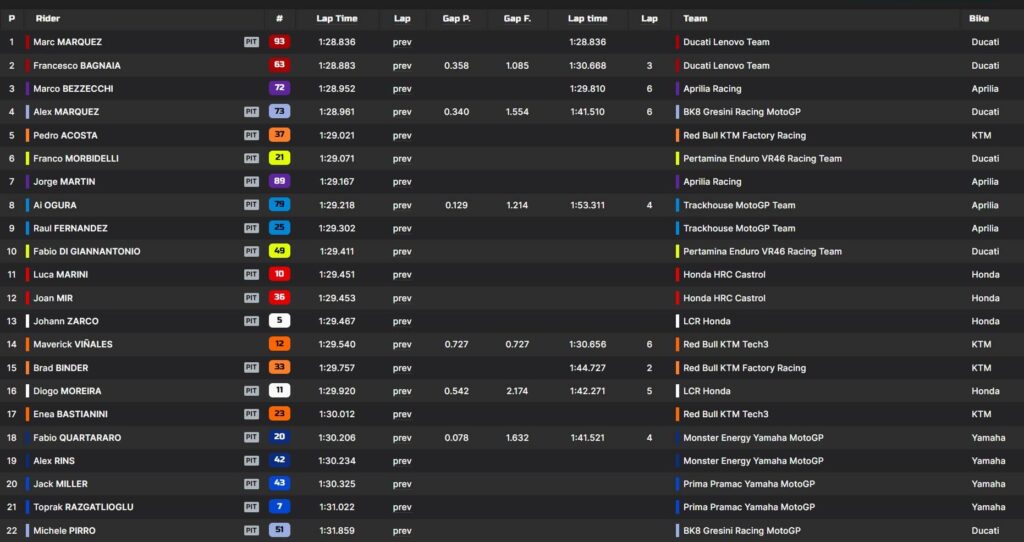The image size is (1024, 542).
Task: Select rider name Joan MIR
Action: click(53, 298)
